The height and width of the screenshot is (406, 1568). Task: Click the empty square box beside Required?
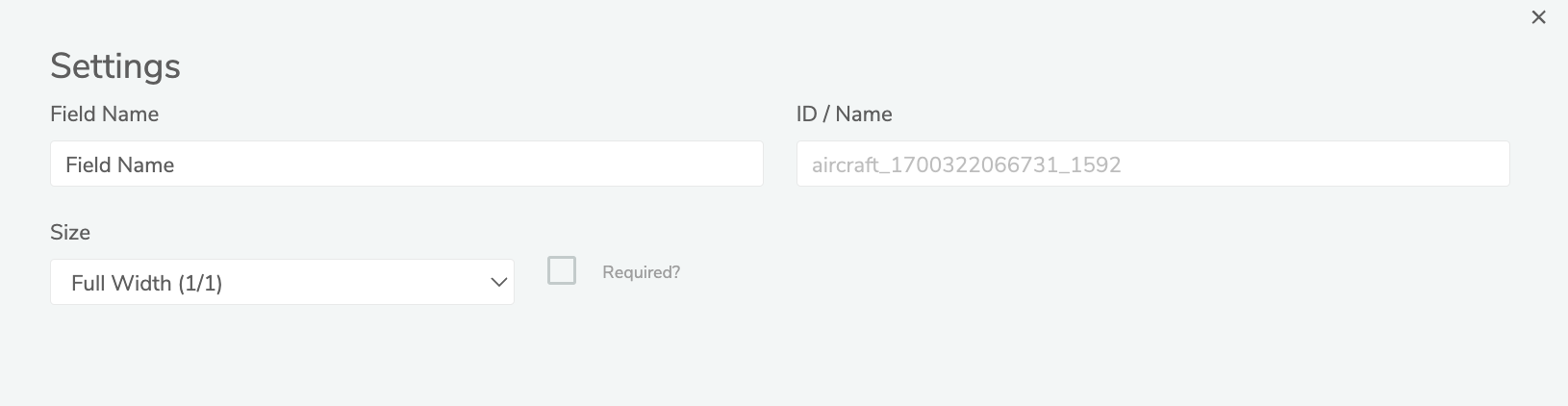click(x=562, y=270)
